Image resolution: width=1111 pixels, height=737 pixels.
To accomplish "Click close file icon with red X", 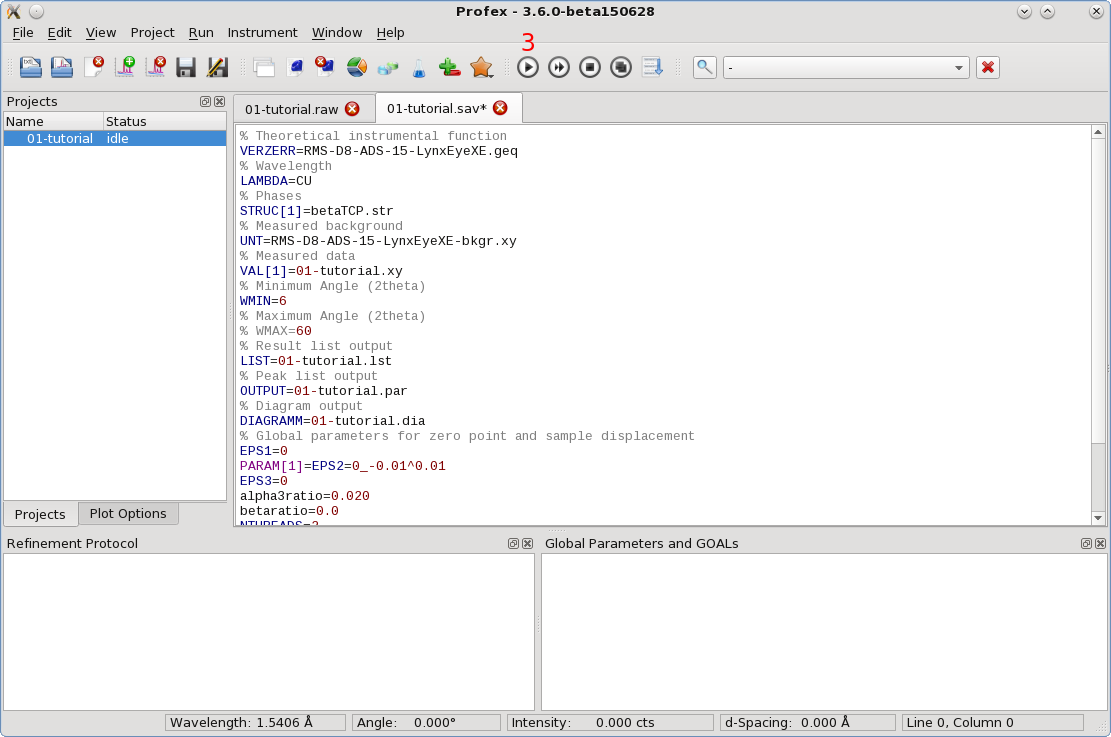I will click(94, 67).
